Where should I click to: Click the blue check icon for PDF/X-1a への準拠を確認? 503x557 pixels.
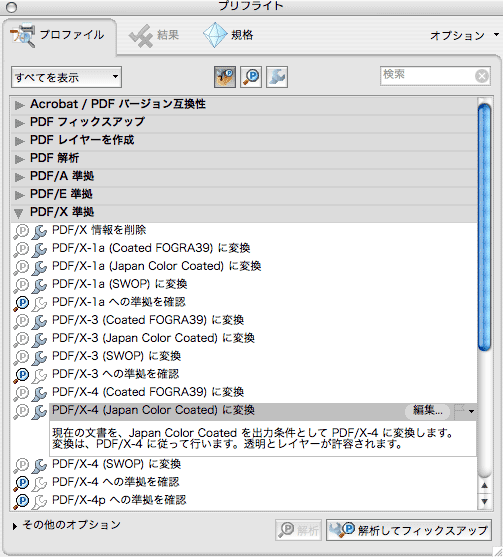click(22, 303)
